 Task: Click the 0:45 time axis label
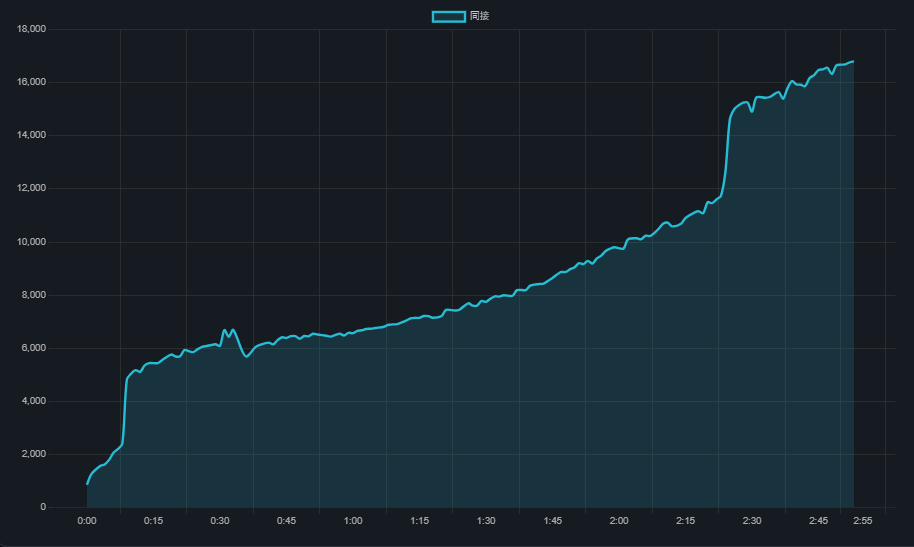(x=286, y=521)
